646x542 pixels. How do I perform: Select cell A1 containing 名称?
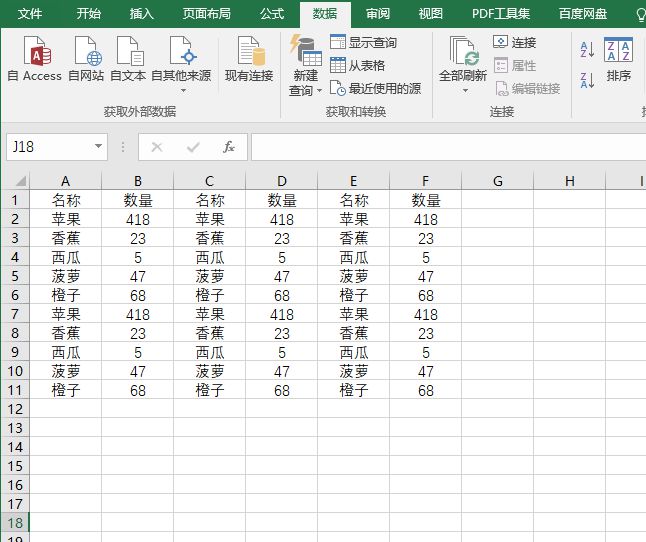(x=66, y=200)
